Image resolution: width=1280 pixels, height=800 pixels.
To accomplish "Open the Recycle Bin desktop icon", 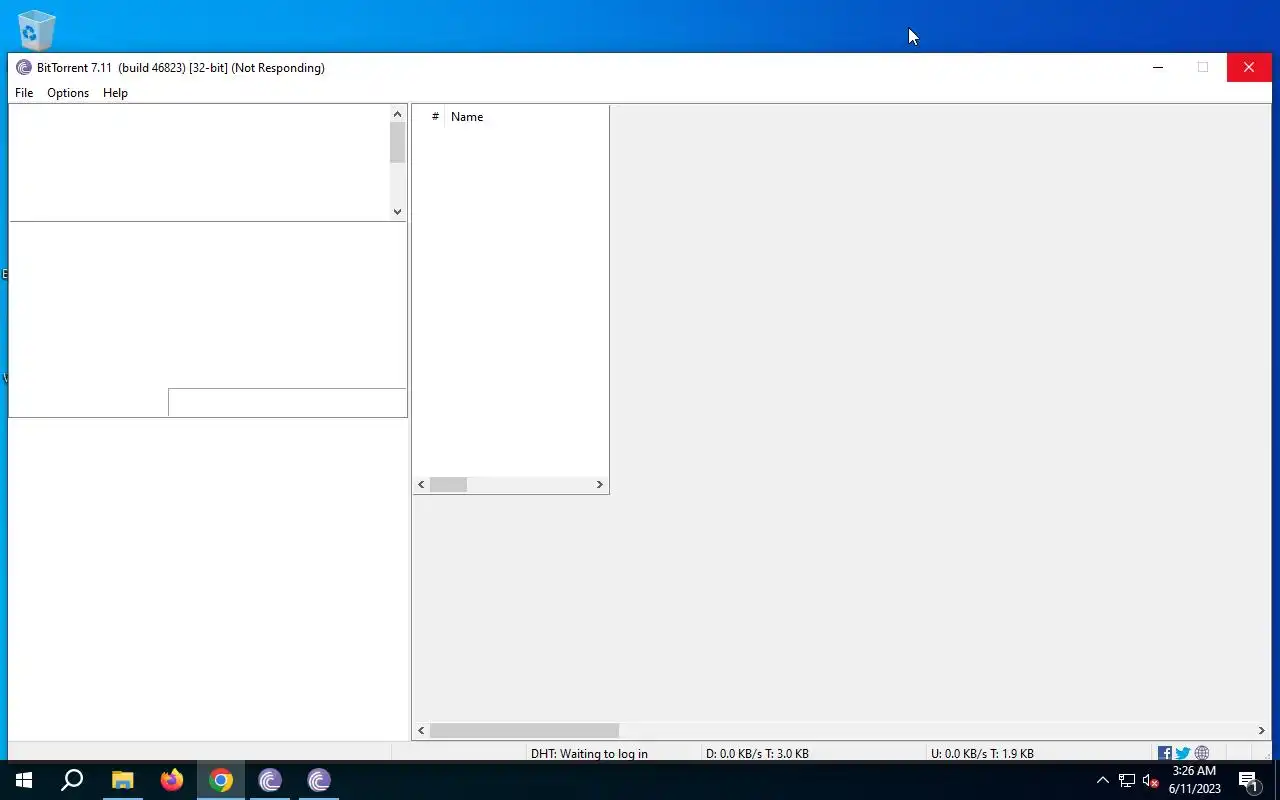I will (x=36, y=30).
